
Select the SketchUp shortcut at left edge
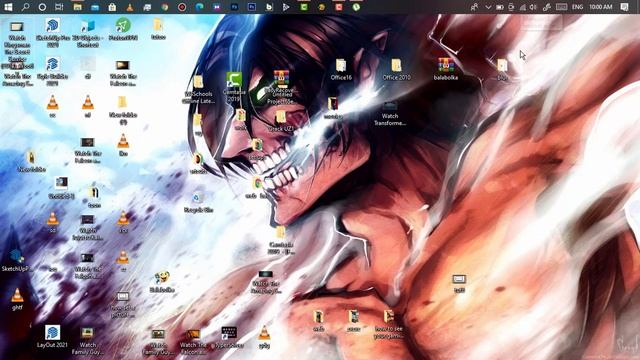17,260
